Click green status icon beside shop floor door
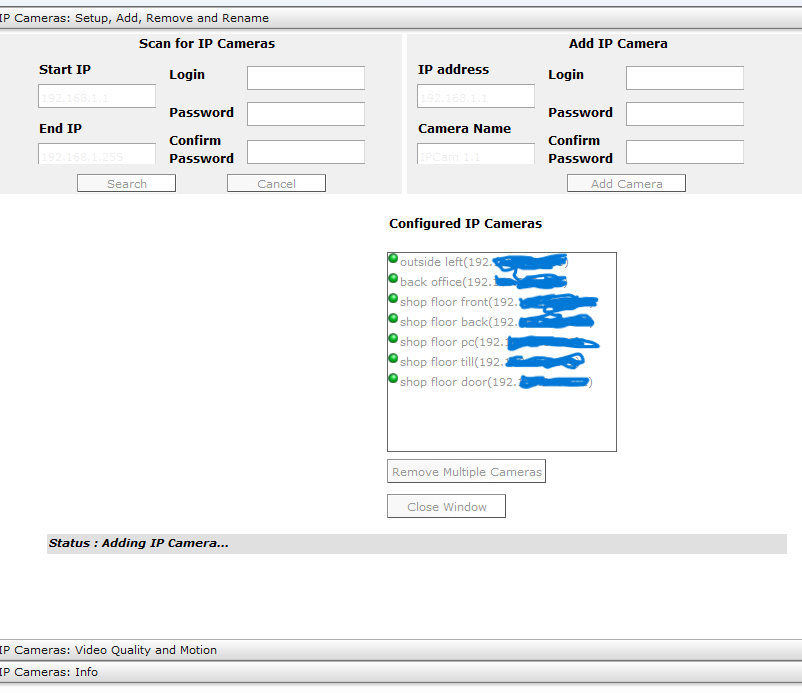Image resolution: width=802 pixels, height=693 pixels. coord(393,379)
